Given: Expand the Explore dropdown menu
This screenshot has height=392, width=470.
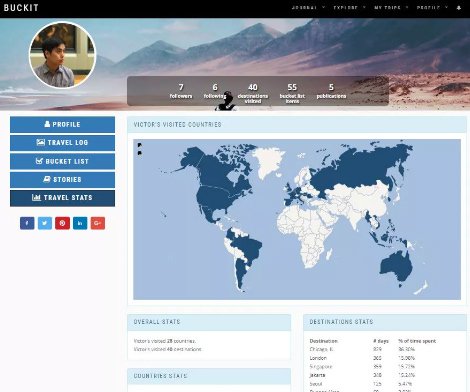Looking at the screenshot, I should tap(349, 8).
